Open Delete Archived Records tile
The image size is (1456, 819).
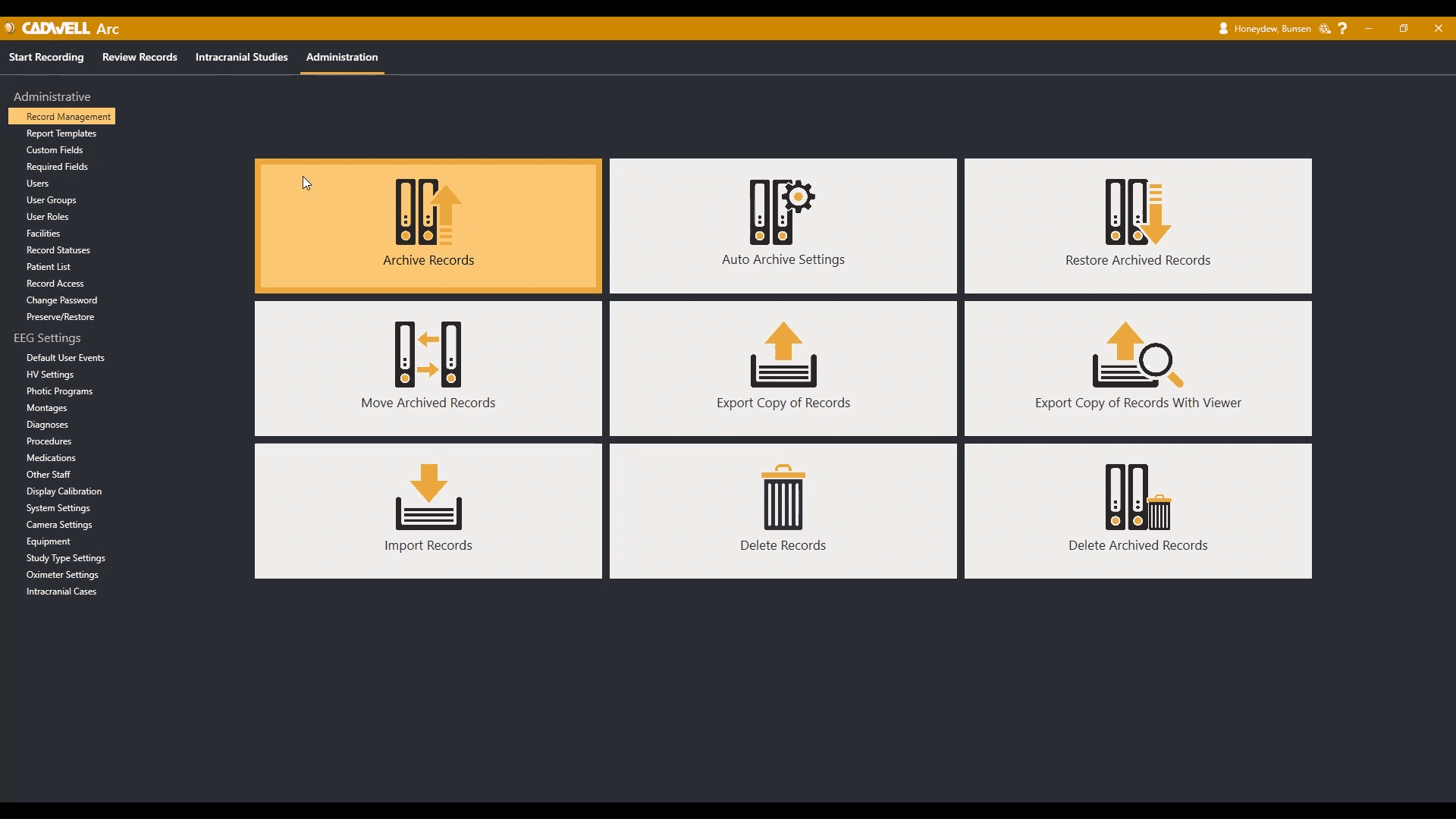[1137, 511]
